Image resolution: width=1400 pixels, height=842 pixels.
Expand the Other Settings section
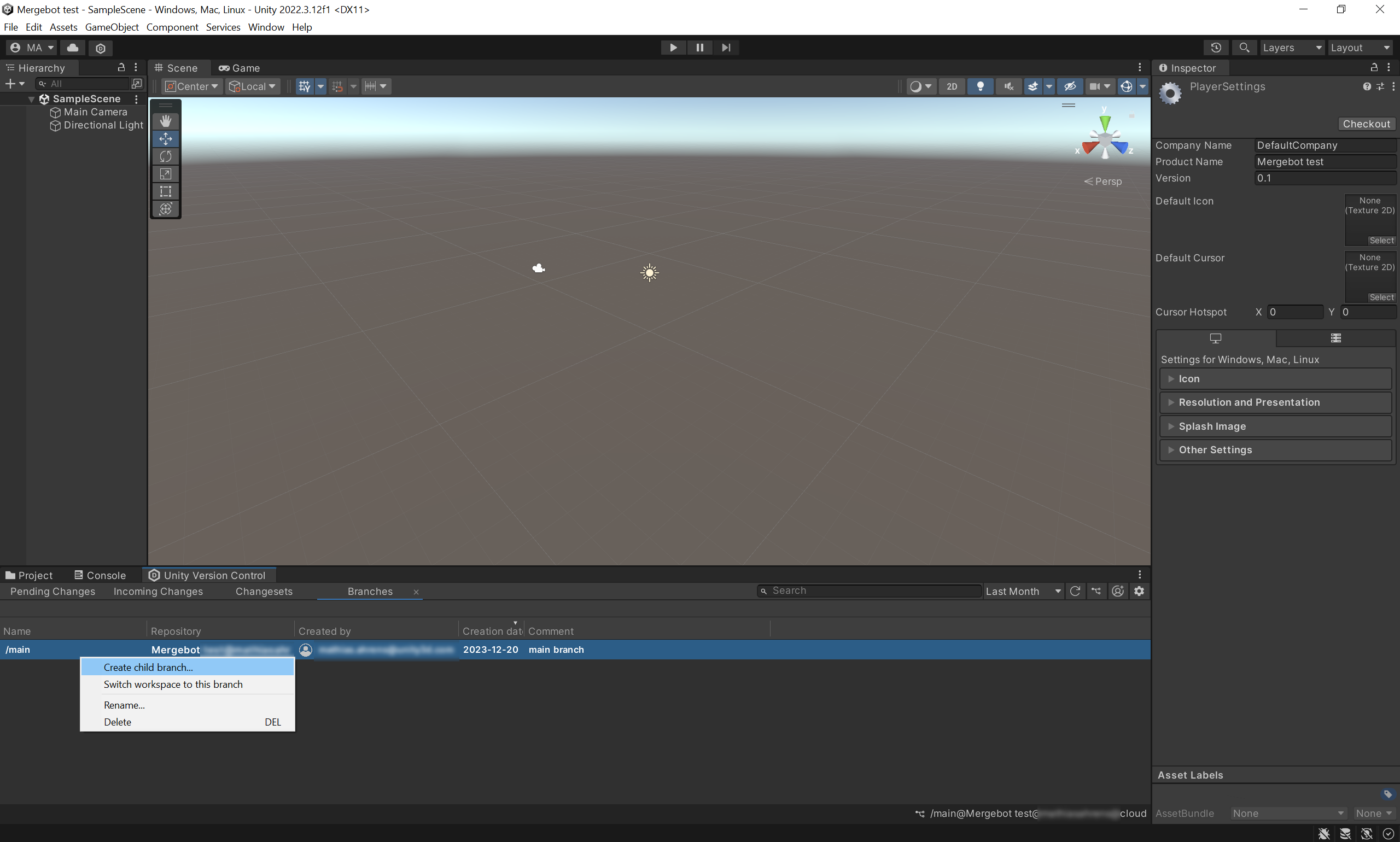1215,450
